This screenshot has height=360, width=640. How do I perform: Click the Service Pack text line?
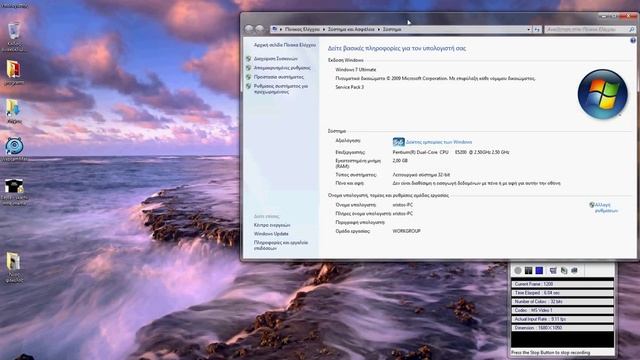(x=349, y=87)
